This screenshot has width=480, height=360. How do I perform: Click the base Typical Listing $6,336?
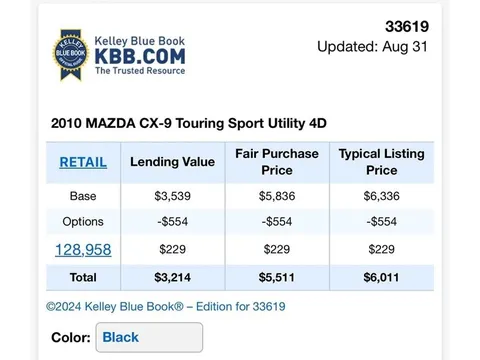tap(382, 196)
